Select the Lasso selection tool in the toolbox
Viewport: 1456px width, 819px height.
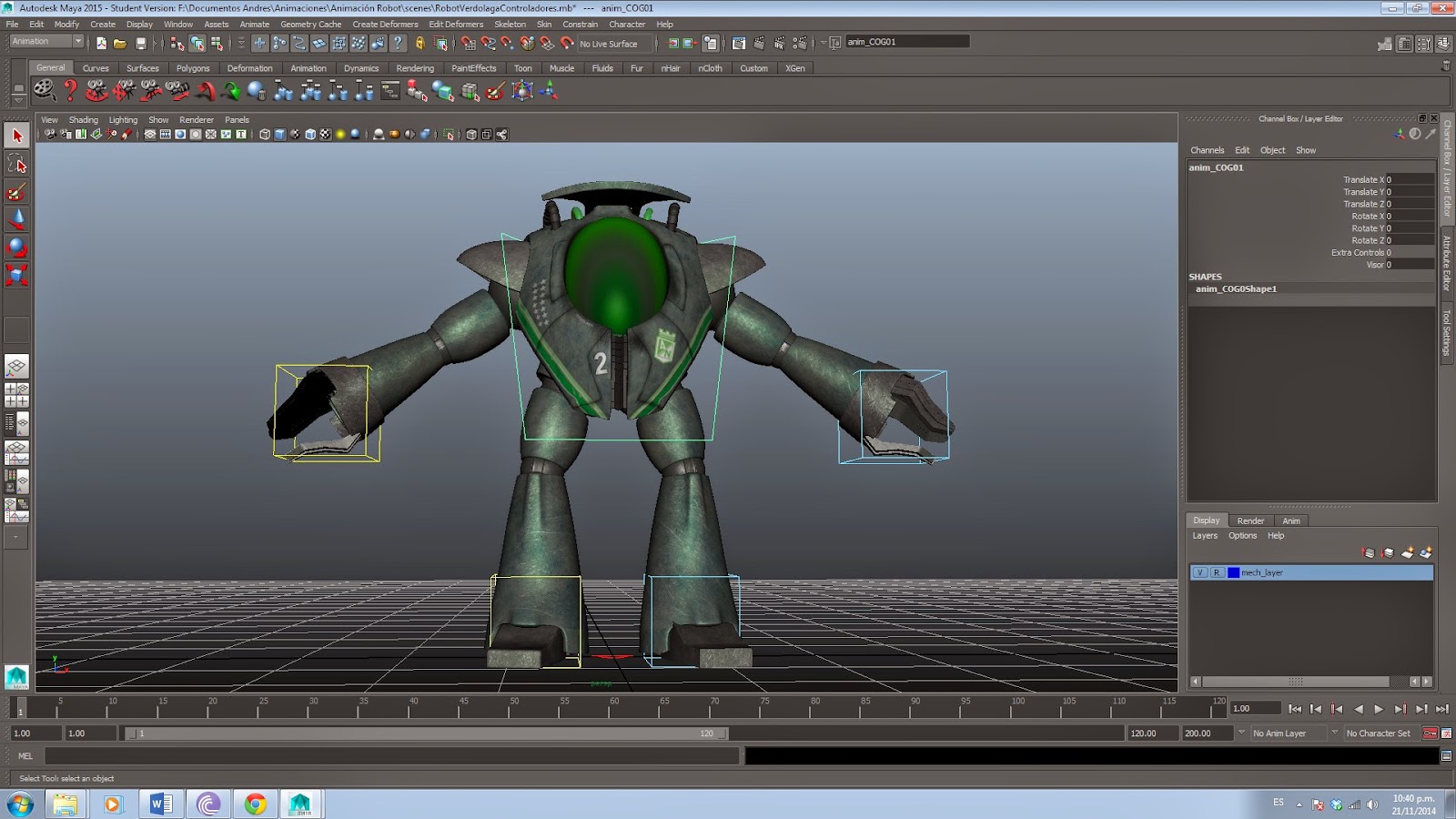(x=17, y=165)
